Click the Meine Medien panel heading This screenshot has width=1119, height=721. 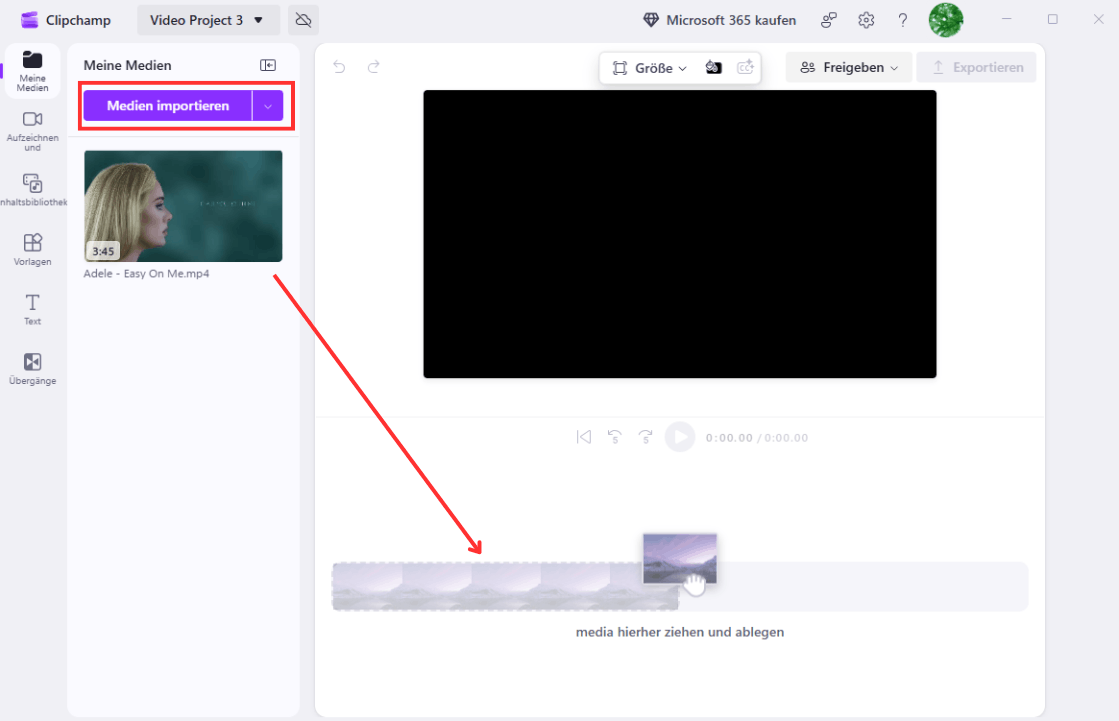(127, 65)
